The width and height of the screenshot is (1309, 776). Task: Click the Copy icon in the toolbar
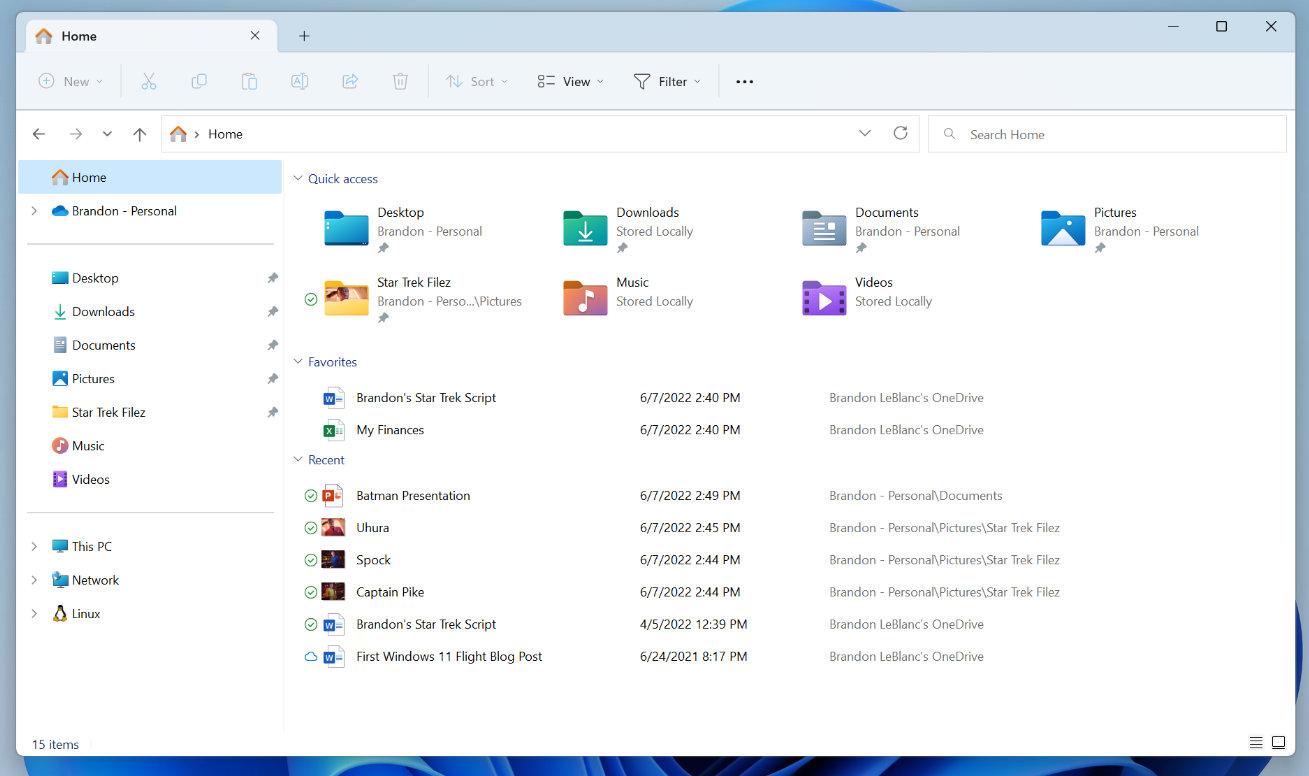199,81
